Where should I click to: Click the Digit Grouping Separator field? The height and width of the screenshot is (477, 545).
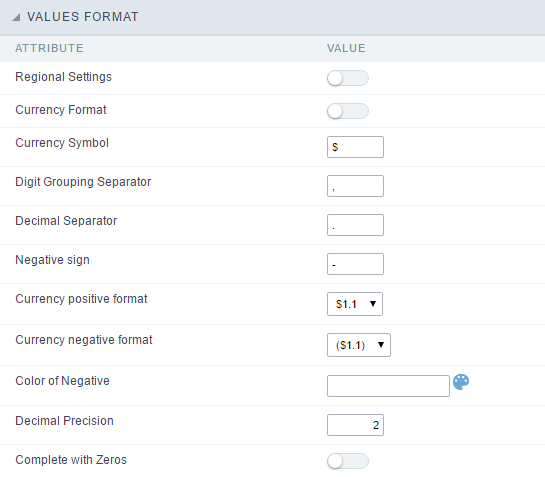[x=355, y=186]
